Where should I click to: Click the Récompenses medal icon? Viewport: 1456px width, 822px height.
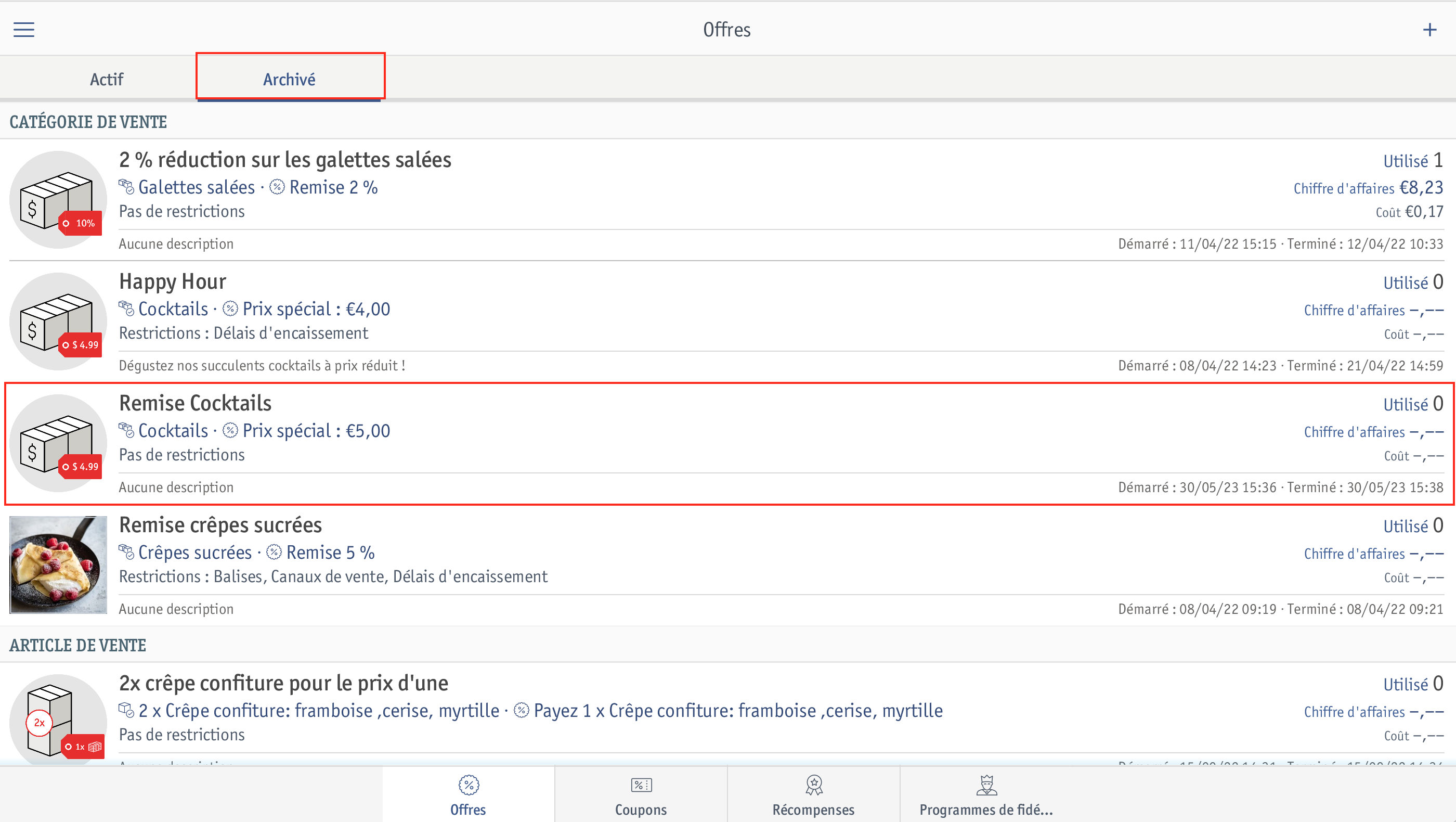click(814, 785)
